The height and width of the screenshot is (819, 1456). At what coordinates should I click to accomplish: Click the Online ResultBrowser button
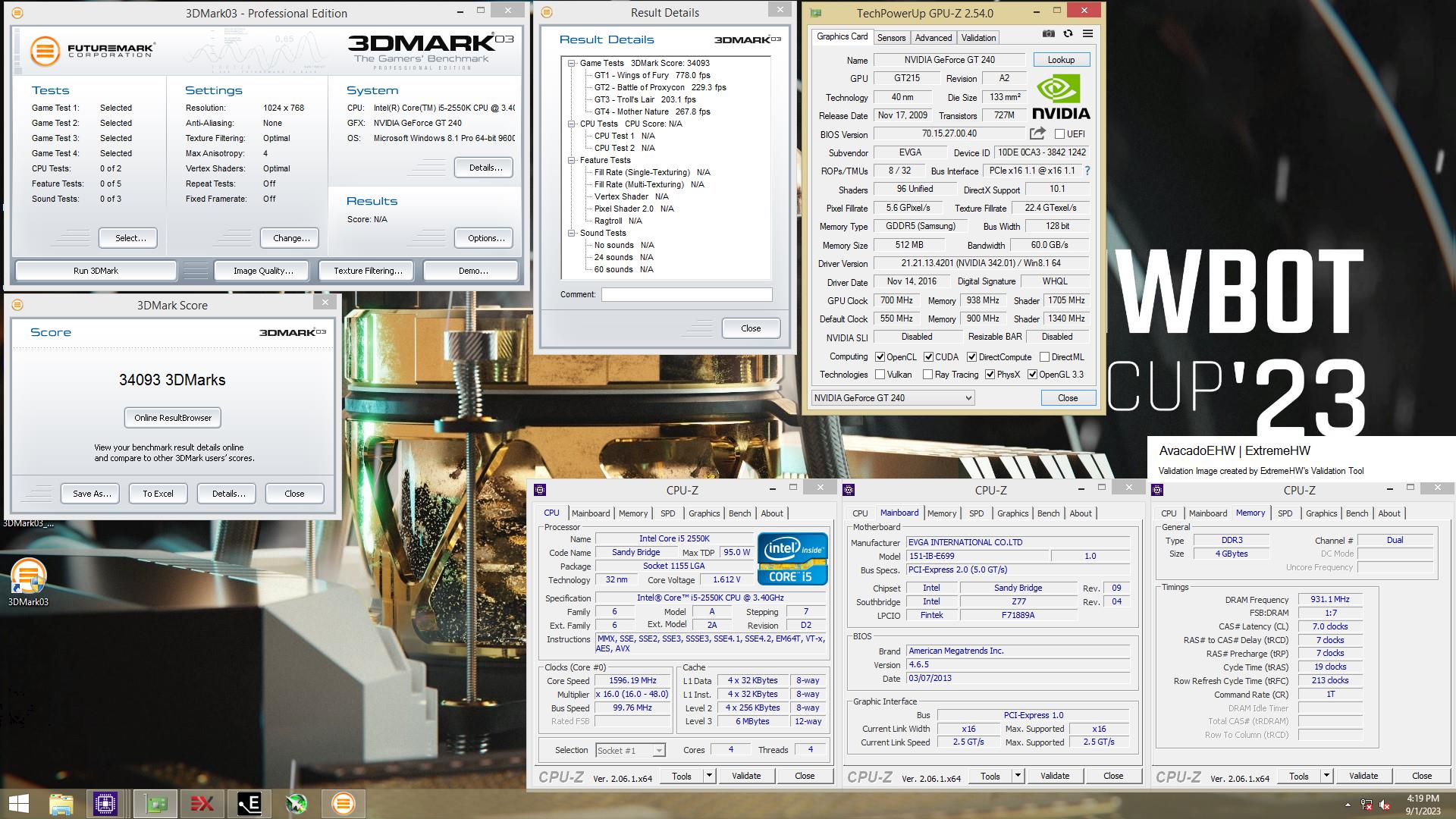point(173,418)
